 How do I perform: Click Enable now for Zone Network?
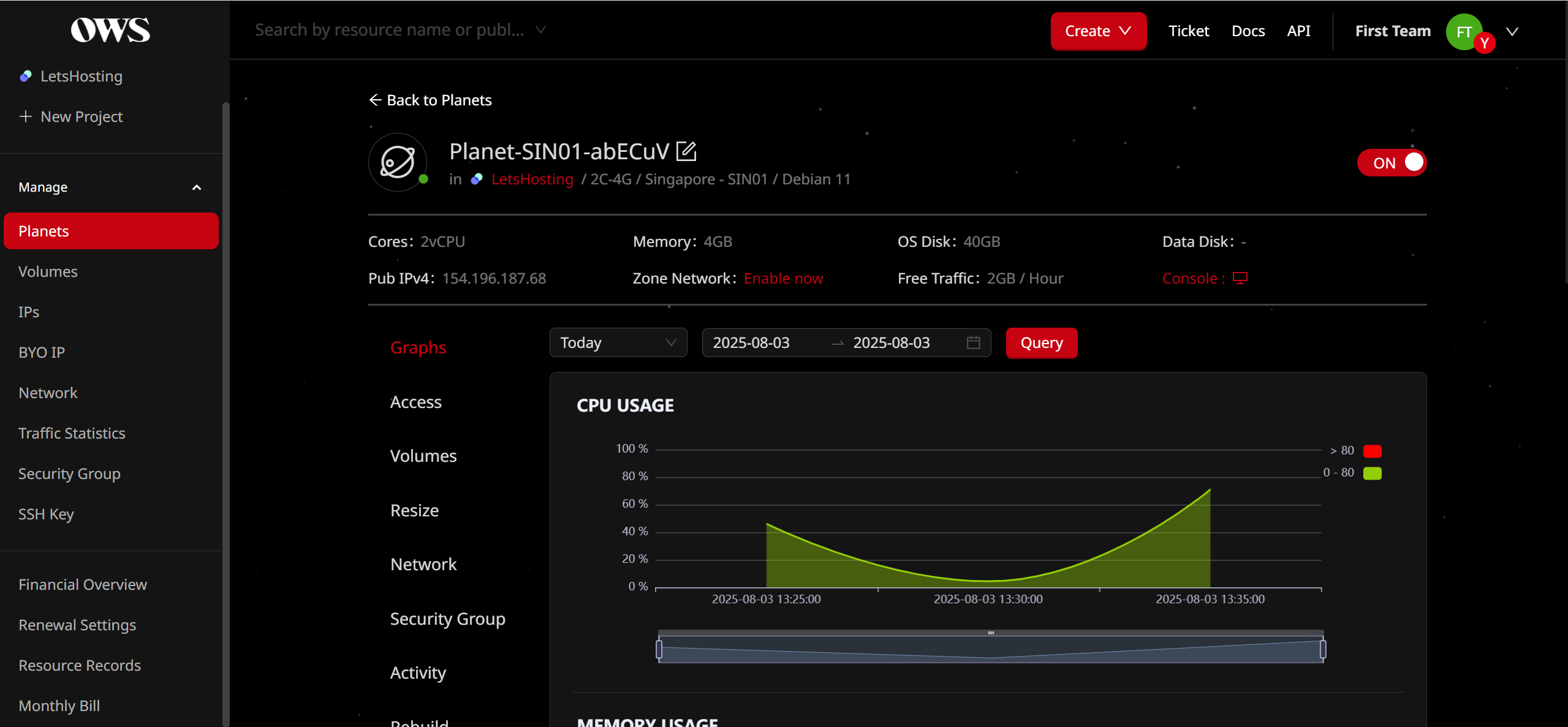(x=783, y=278)
